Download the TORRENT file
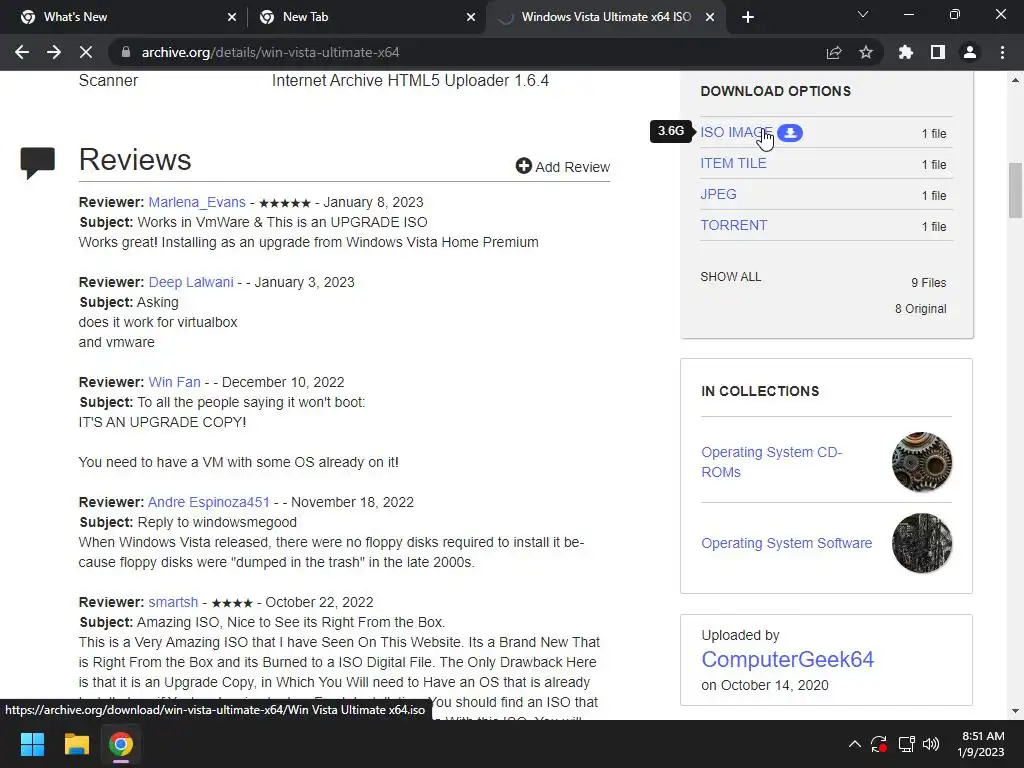Screen dimensions: 1024x768 pos(734,225)
